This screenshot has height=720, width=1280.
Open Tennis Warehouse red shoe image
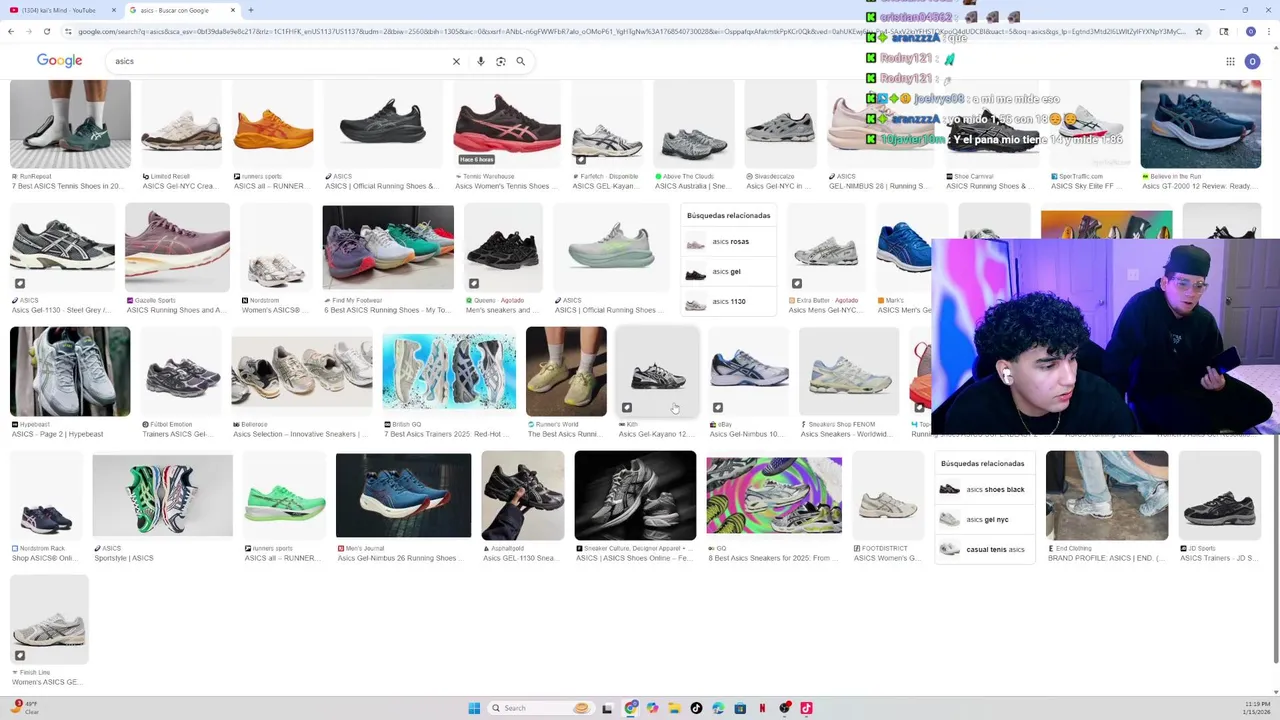point(507,124)
